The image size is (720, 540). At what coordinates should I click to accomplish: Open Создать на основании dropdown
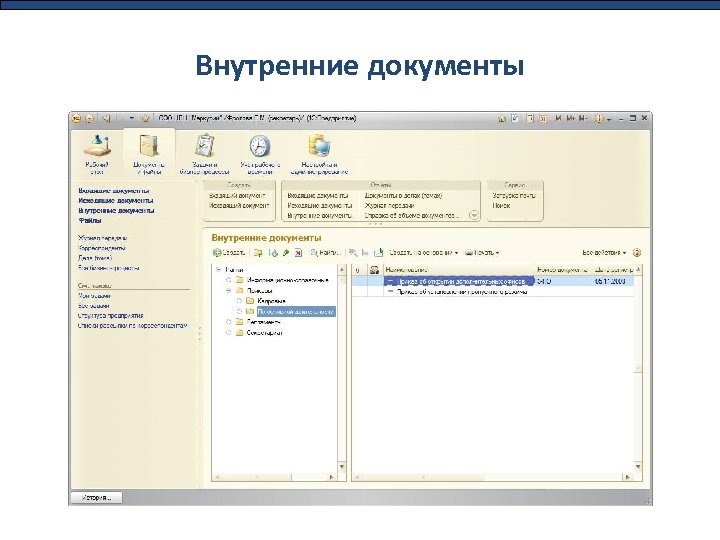tap(423, 253)
